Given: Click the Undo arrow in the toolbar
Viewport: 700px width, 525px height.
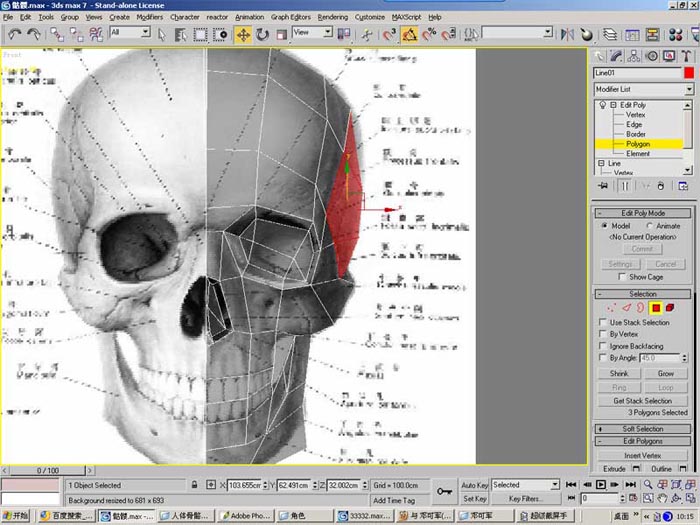Looking at the screenshot, I should click(15, 34).
